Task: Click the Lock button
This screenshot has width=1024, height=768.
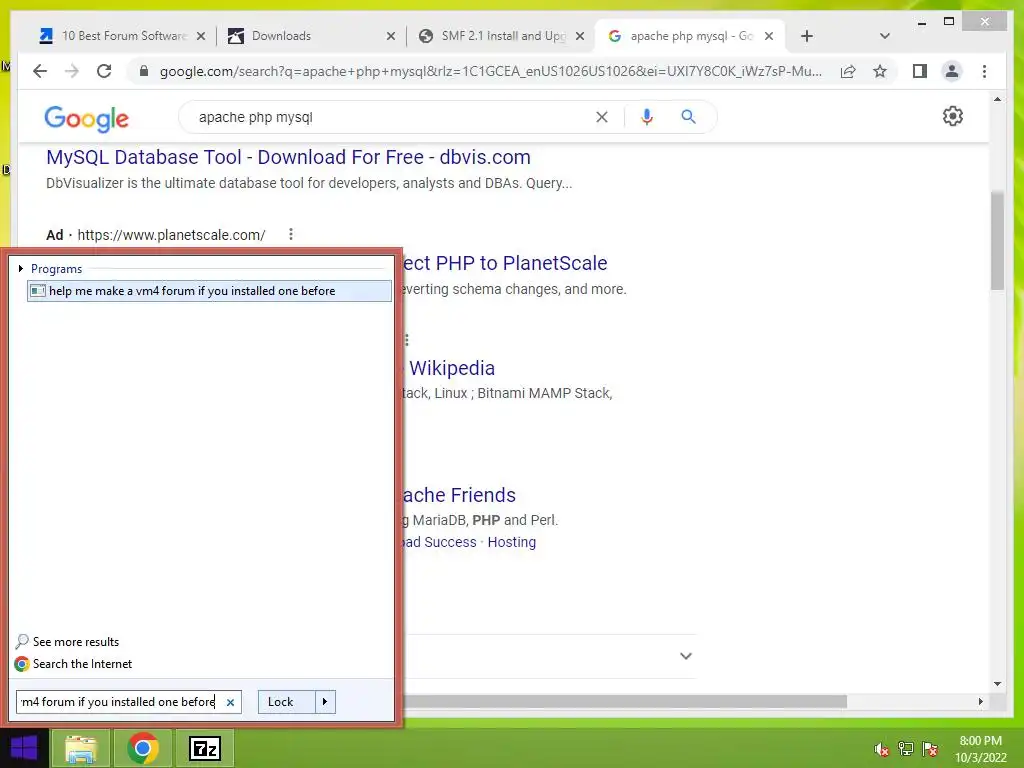Action: 287,702
